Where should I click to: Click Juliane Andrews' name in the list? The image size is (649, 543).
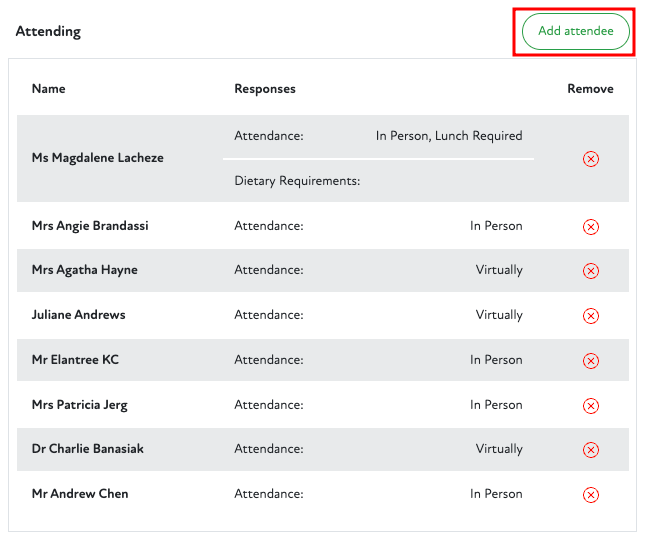[x=78, y=315]
